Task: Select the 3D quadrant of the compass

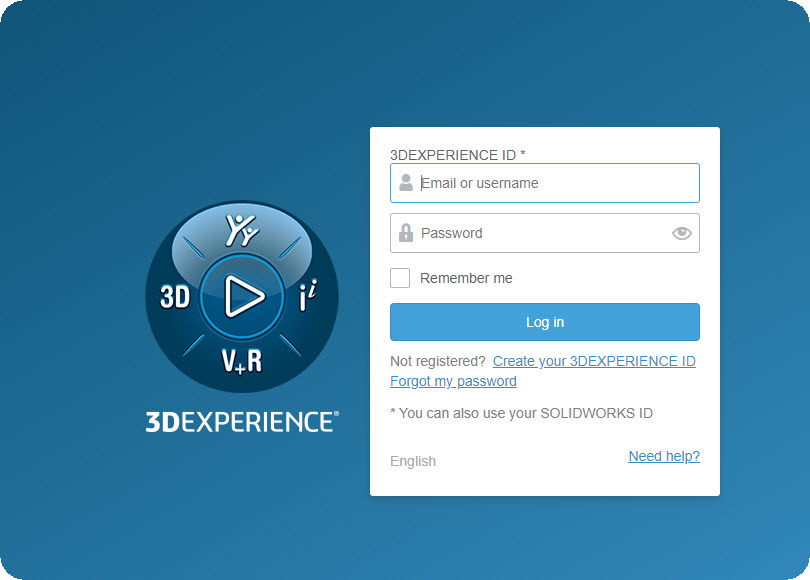Action: 175,297
